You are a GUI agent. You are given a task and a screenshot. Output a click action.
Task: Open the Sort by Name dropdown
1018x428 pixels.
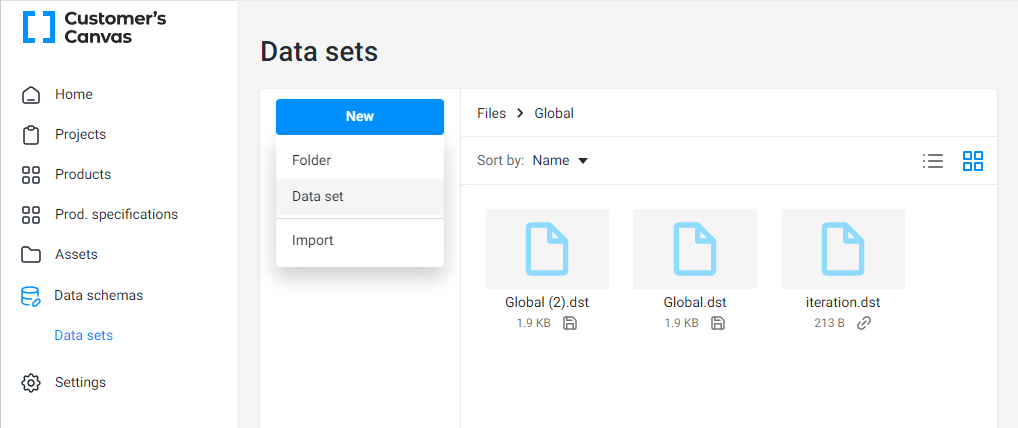560,160
